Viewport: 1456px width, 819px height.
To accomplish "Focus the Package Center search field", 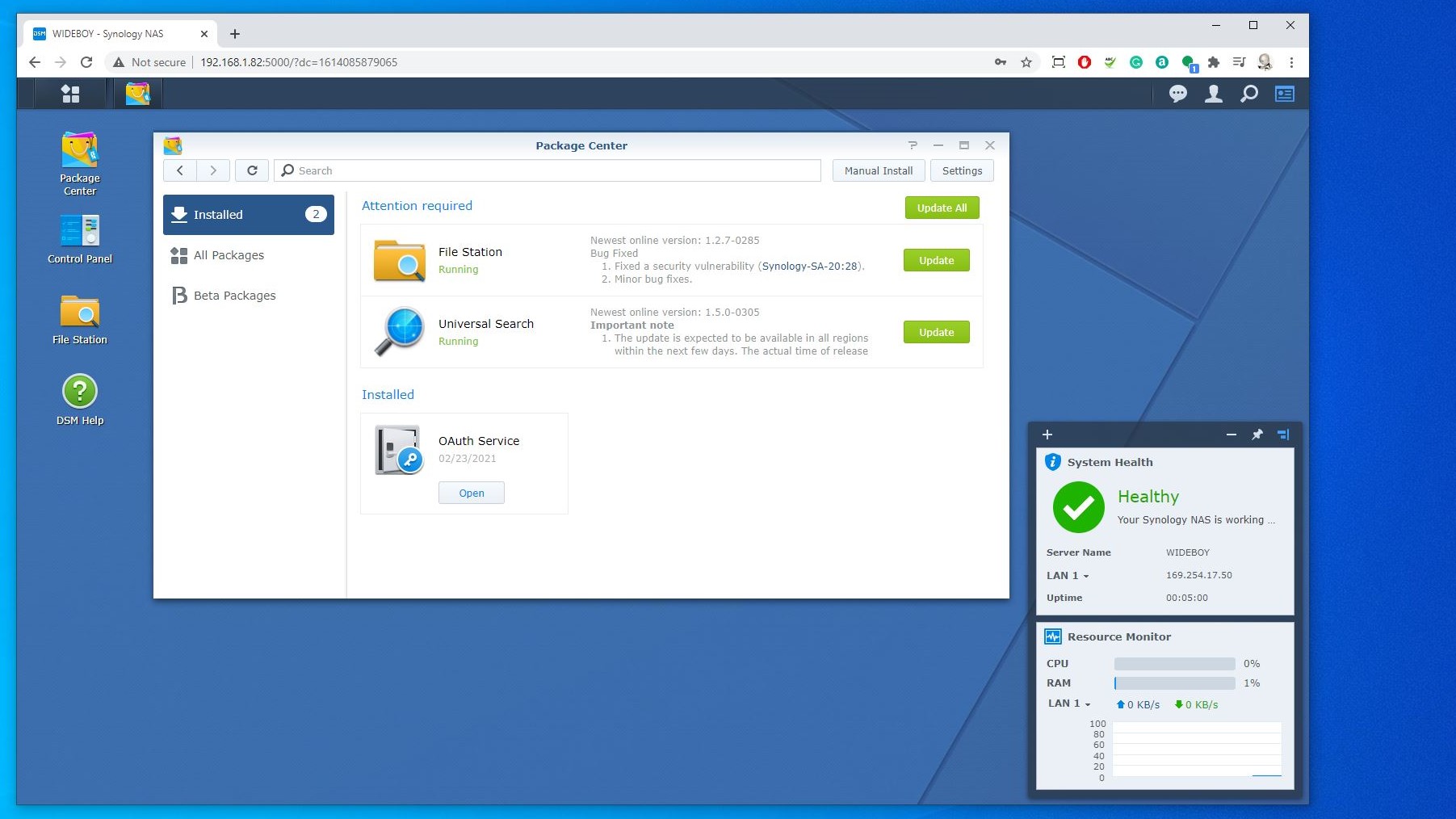I will [x=548, y=170].
